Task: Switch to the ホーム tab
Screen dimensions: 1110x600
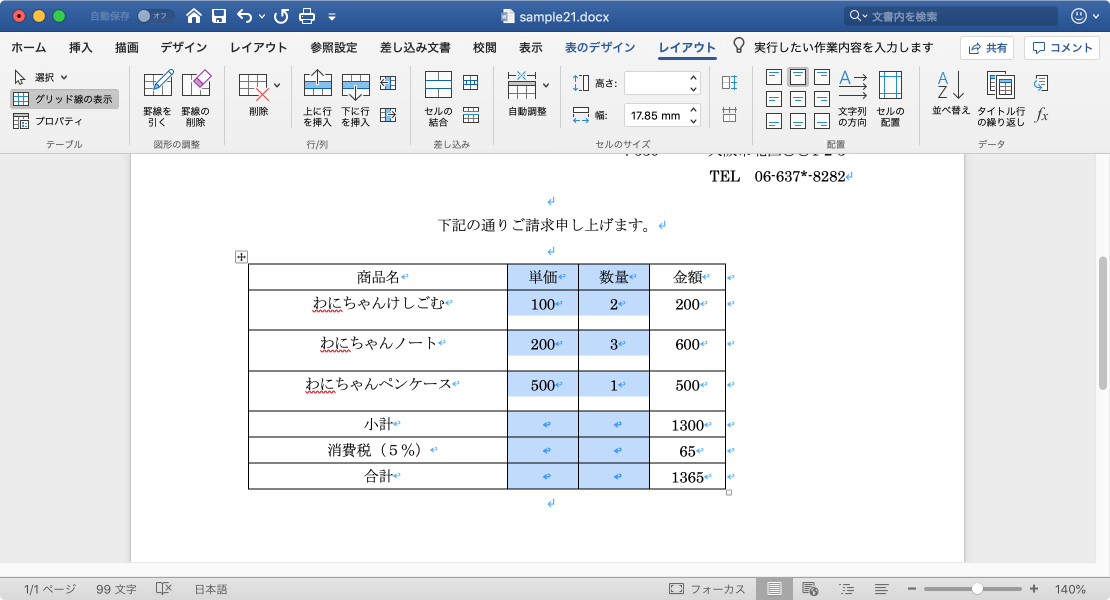Action: (28, 47)
